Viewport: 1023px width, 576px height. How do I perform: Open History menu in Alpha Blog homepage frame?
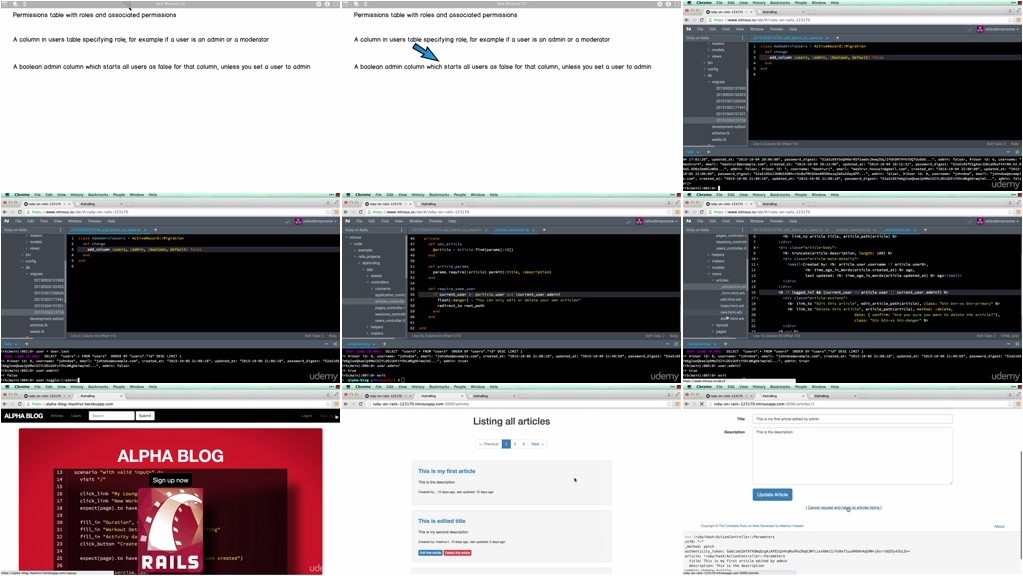click(x=77, y=386)
